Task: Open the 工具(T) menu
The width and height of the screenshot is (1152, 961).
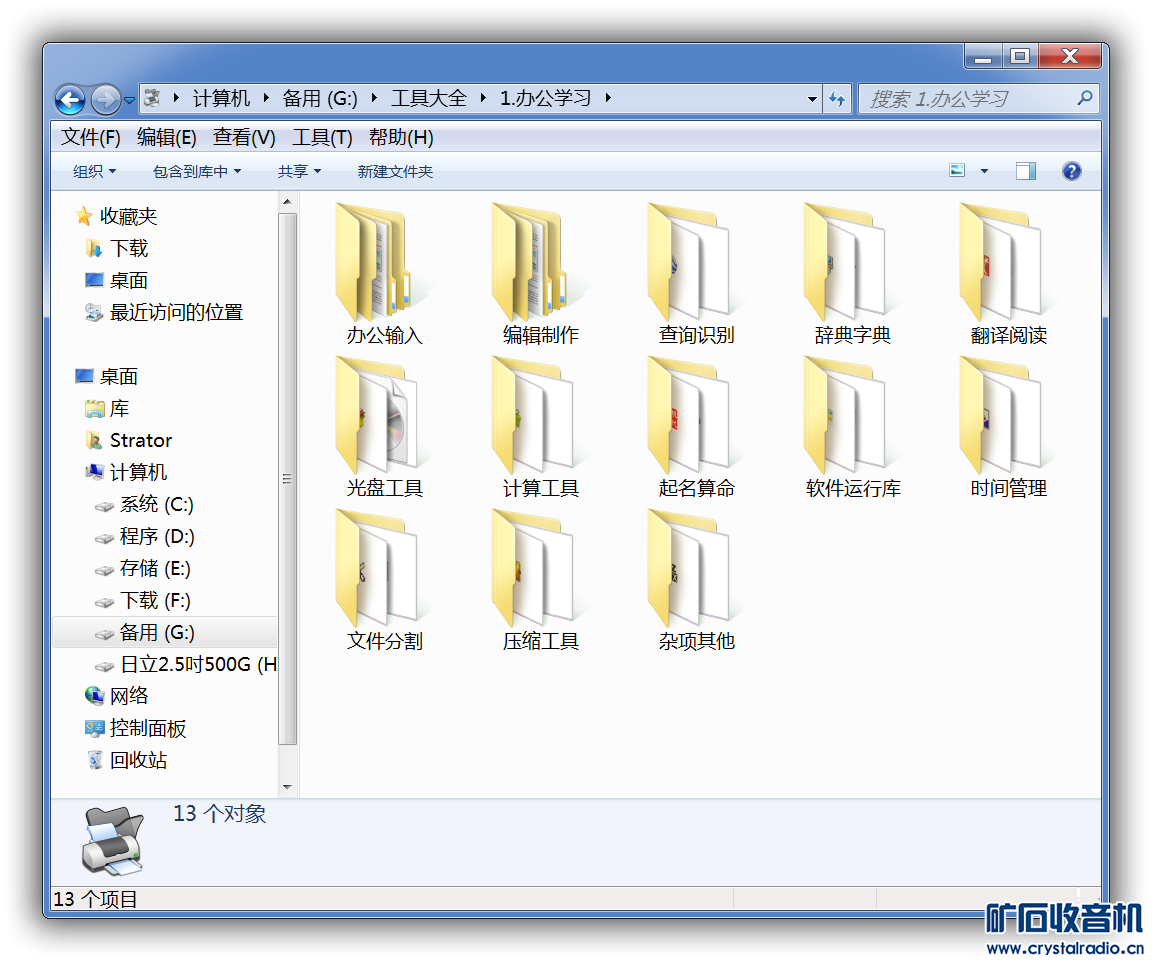Action: pos(322,137)
